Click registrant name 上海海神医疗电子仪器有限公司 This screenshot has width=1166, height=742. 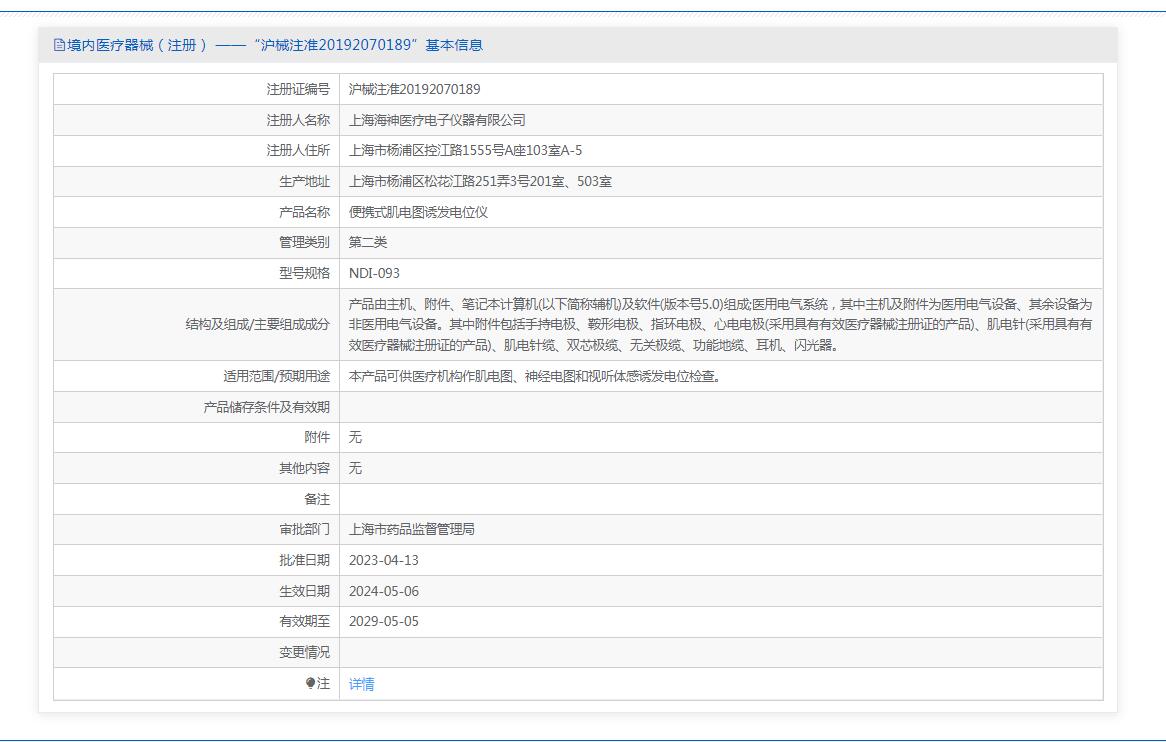click(437, 120)
